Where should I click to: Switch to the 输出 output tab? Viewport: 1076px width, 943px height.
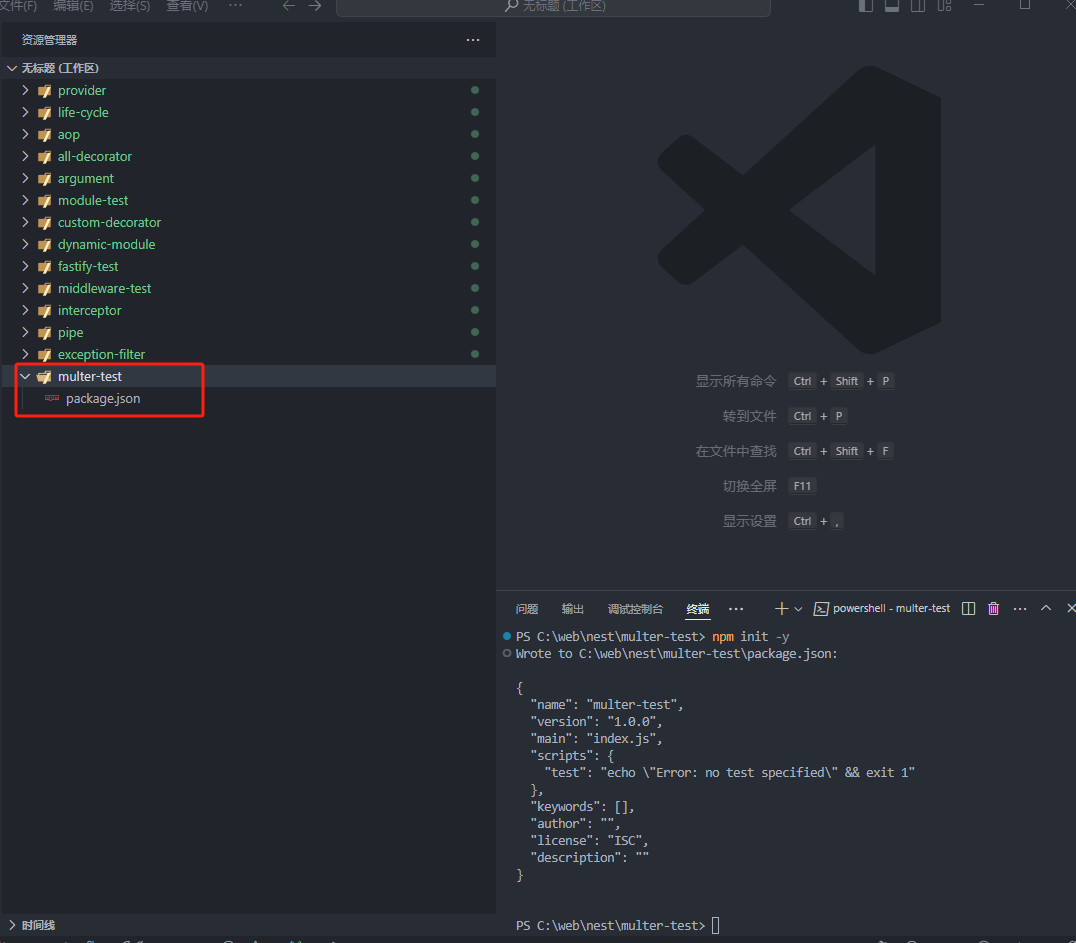point(572,609)
